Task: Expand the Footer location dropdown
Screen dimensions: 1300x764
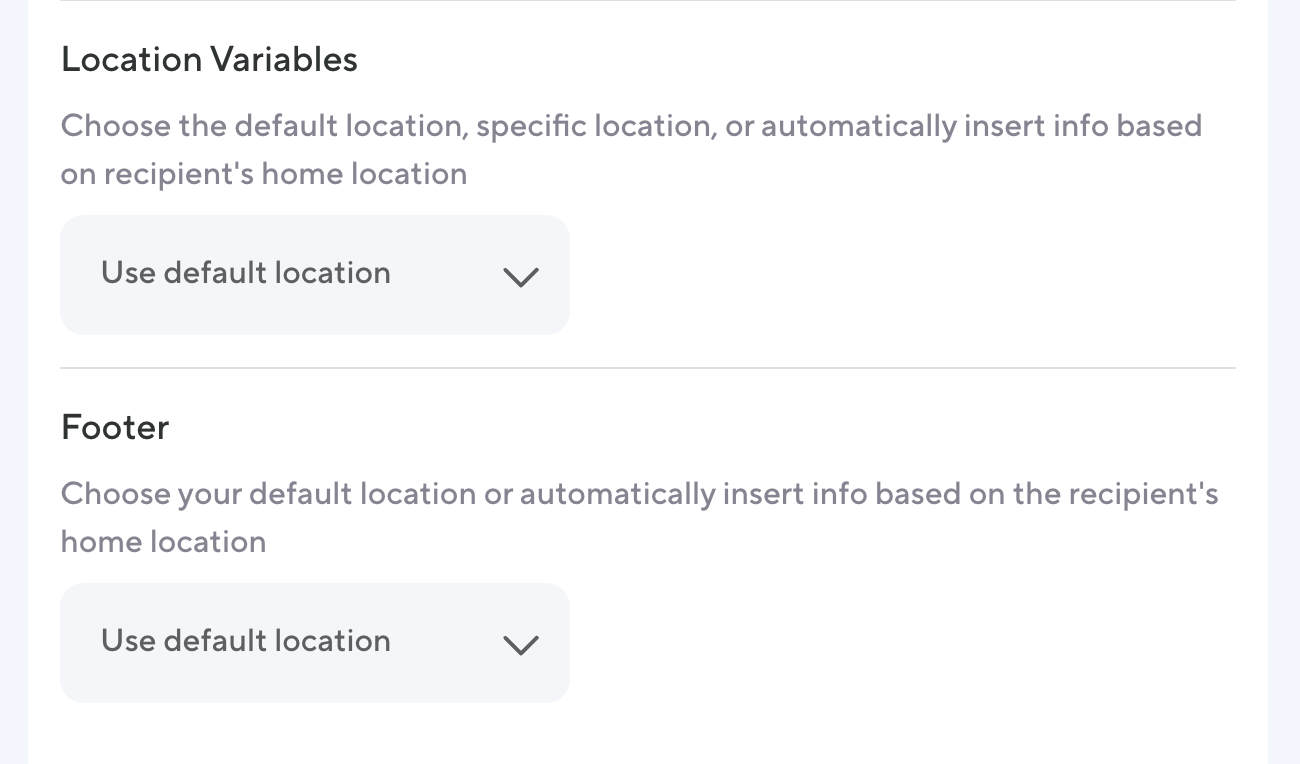Action: pos(314,643)
